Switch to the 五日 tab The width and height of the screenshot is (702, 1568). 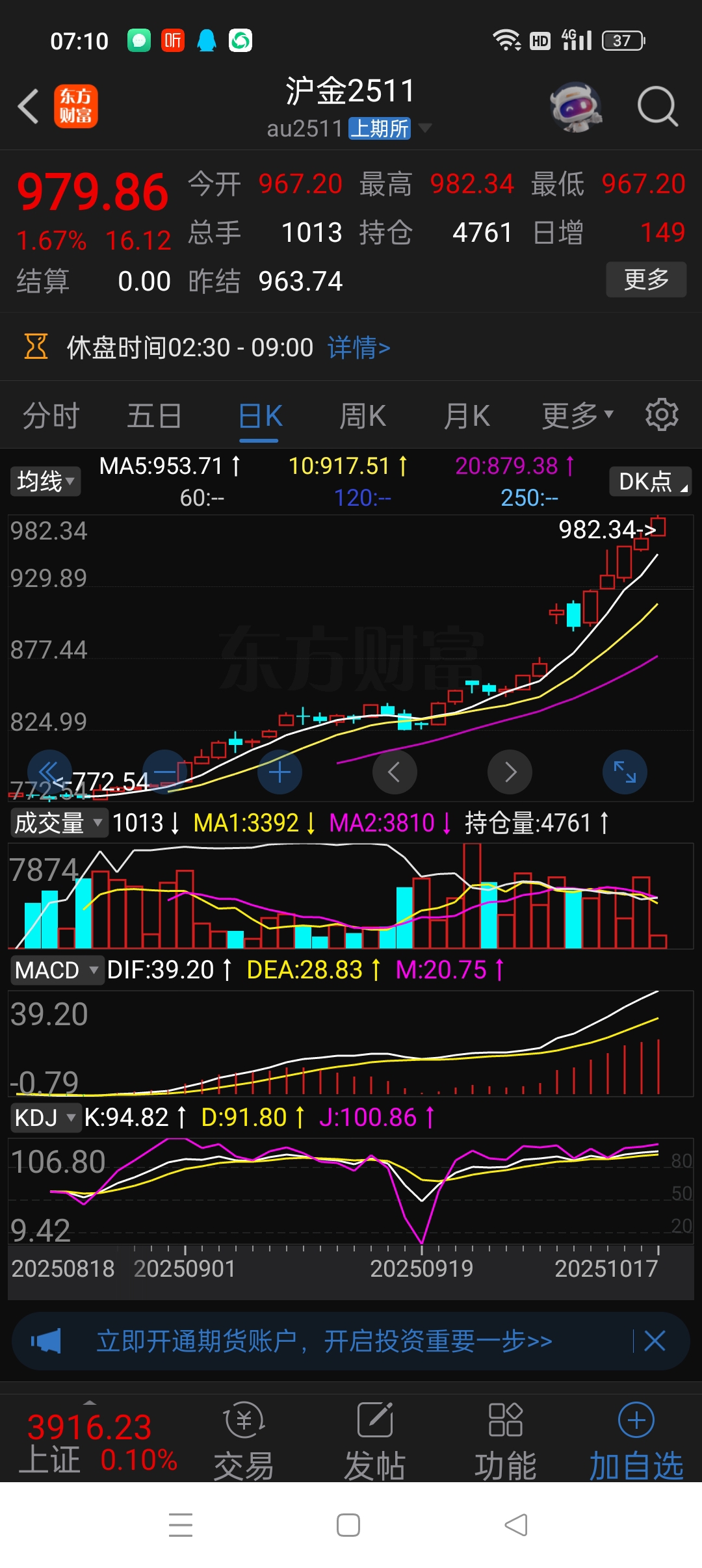[154, 416]
